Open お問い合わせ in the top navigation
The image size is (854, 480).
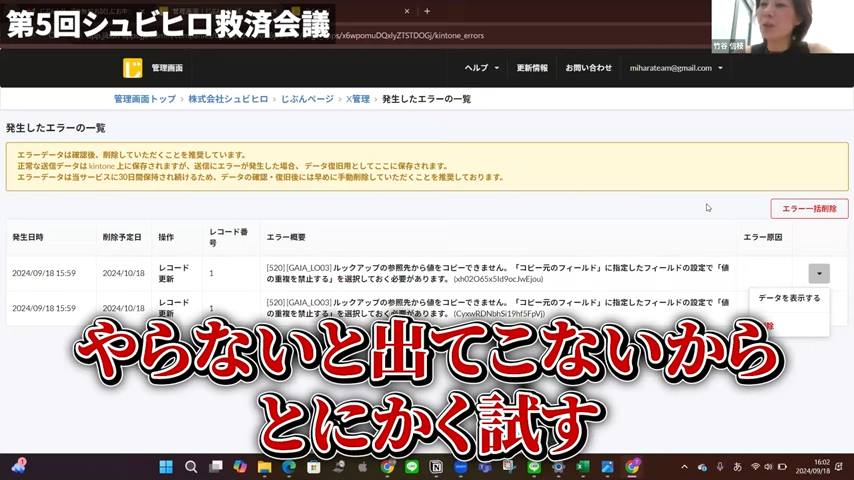pos(589,68)
